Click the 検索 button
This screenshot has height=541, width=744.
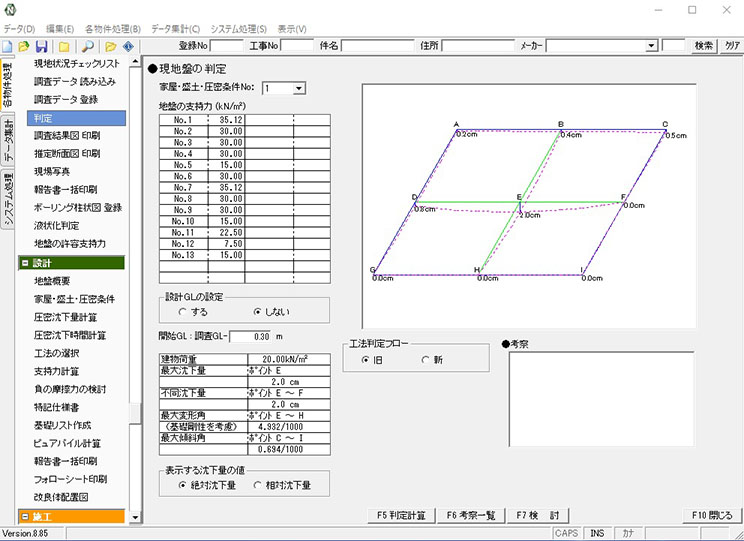pos(703,46)
